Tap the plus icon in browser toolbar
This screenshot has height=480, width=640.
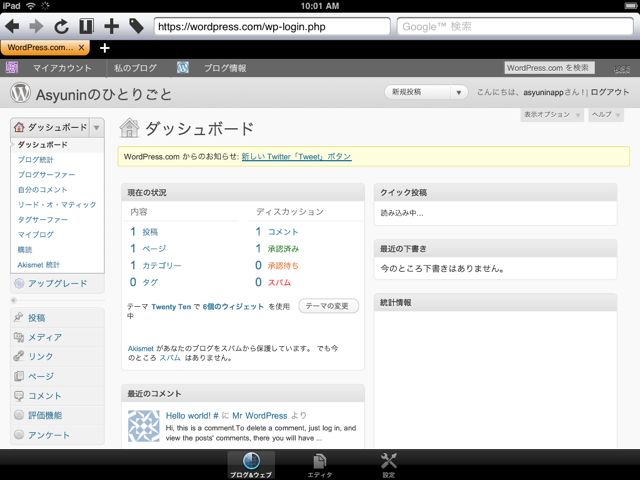click(x=111, y=27)
